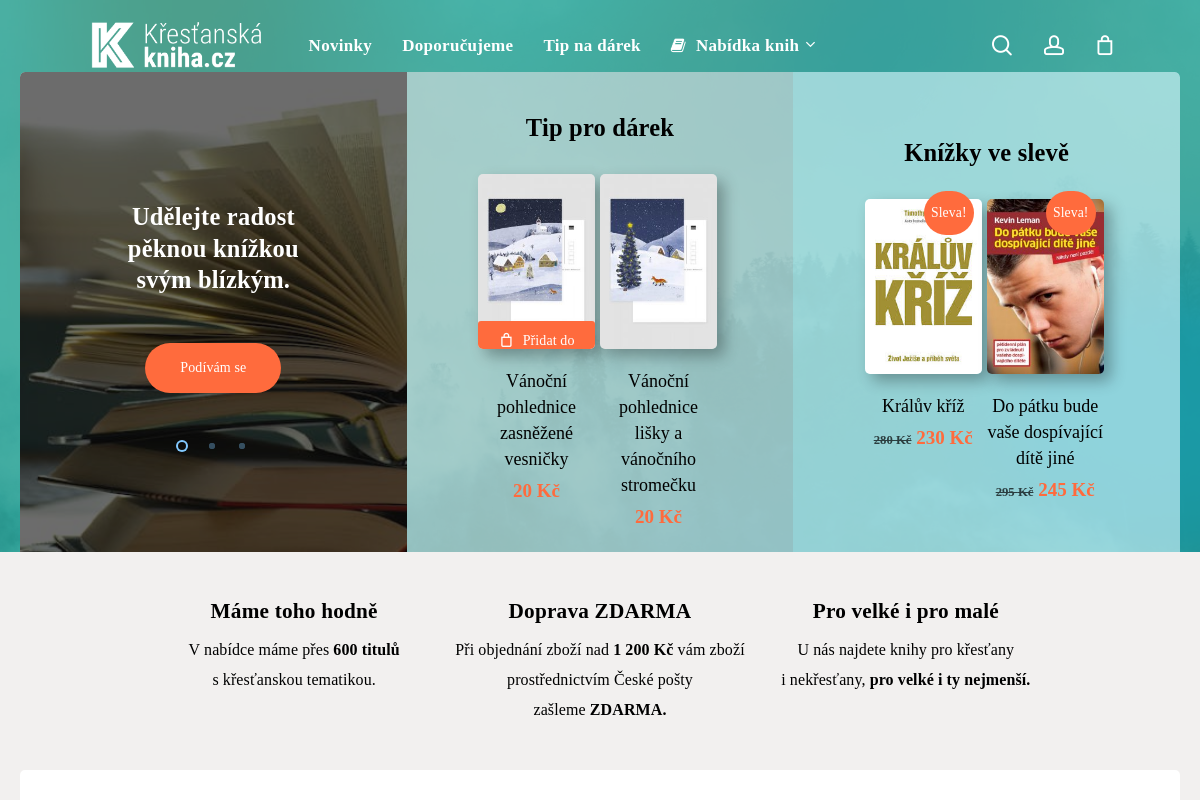The height and width of the screenshot is (800, 1200).
Task: Open the Doporučujeme menu item
Action: pos(457,45)
